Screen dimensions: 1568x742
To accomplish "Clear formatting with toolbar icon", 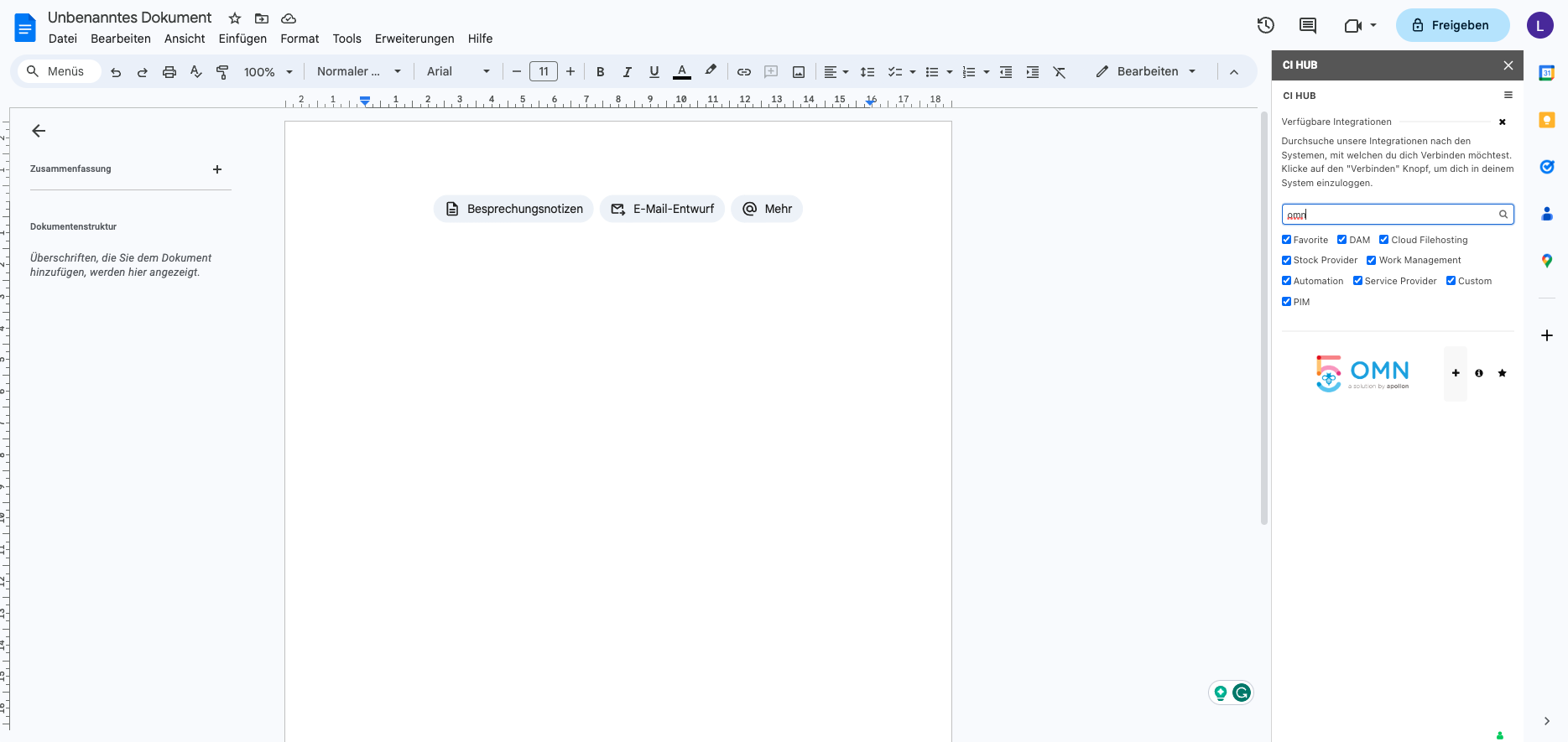I will (x=1060, y=72).
